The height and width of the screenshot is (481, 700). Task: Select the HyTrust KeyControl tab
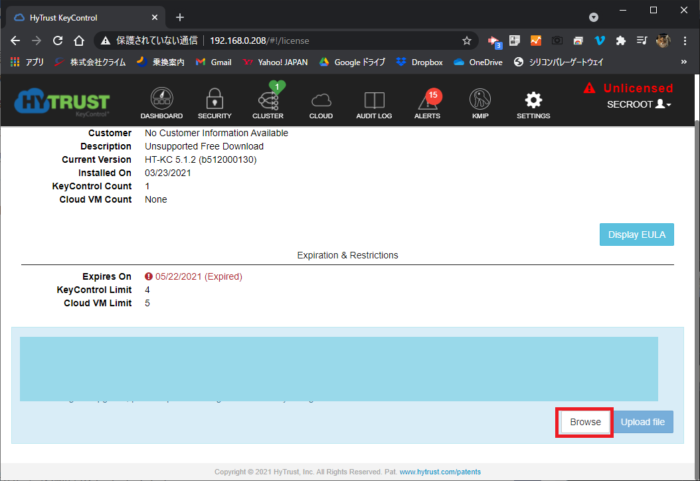(x=85, y=17)
